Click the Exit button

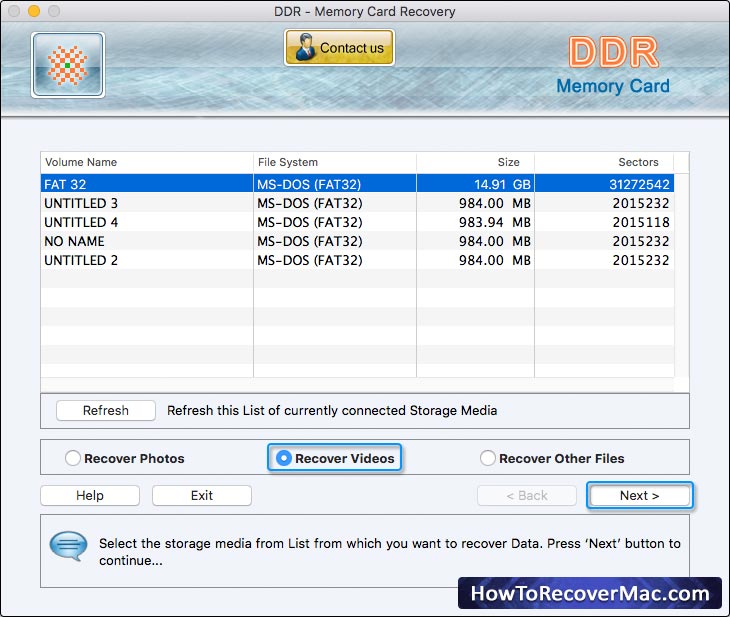[x=202, y=495]
